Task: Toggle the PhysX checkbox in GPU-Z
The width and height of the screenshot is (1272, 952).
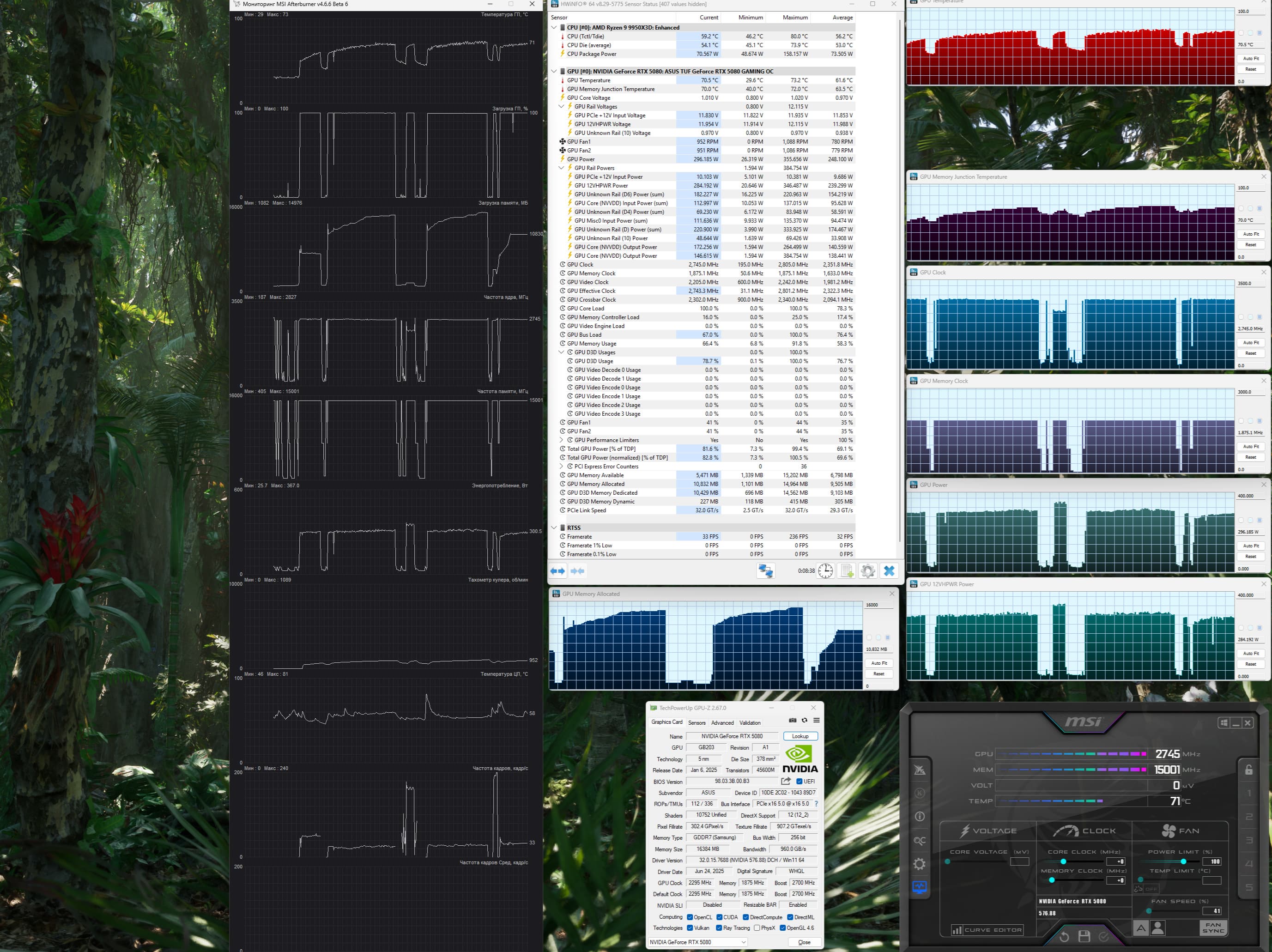Action: click(757, 928)
